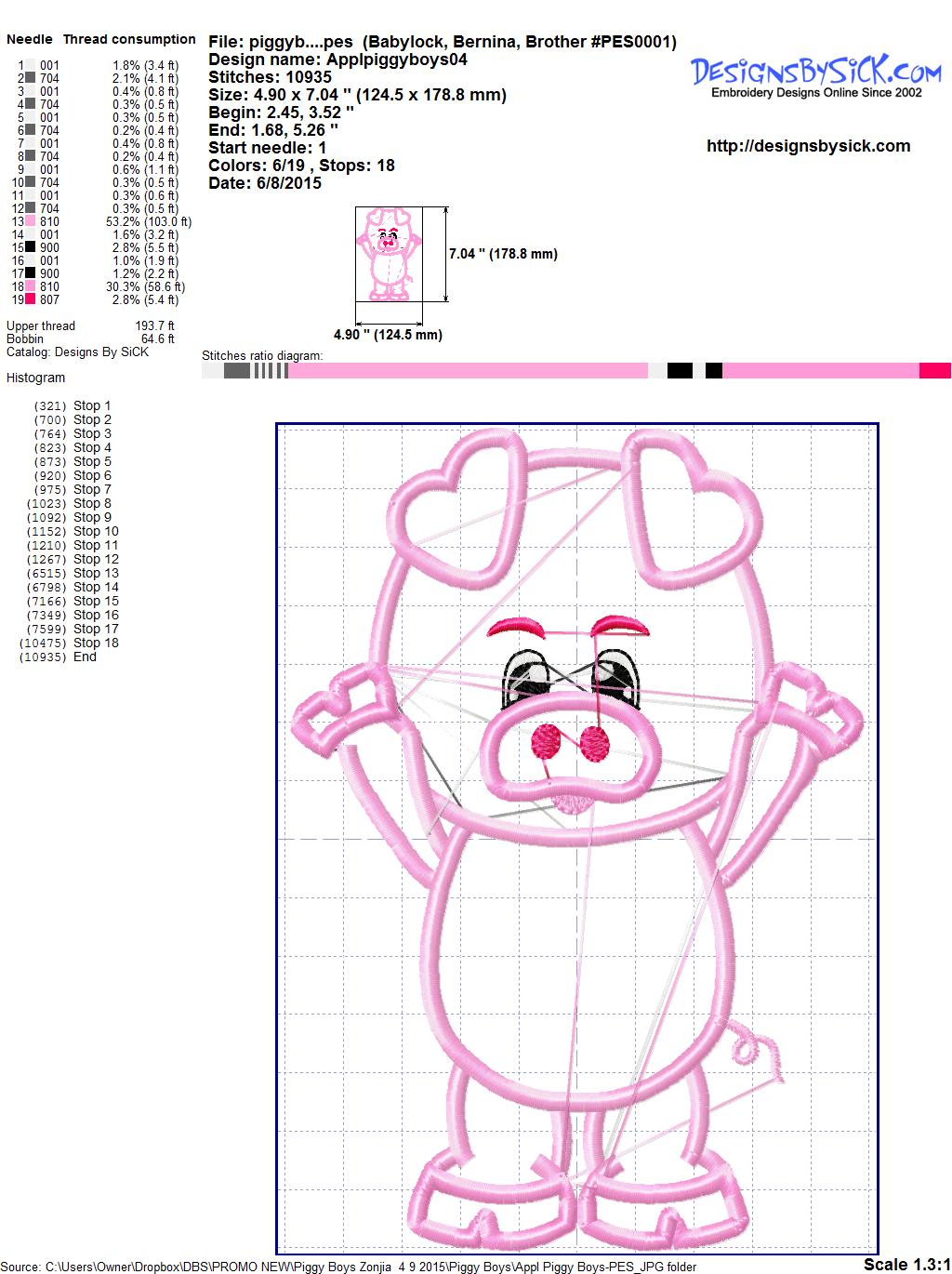Click the small pig preview thumbnail
This screenshot has width=952, height=1274.
[387, 254]
